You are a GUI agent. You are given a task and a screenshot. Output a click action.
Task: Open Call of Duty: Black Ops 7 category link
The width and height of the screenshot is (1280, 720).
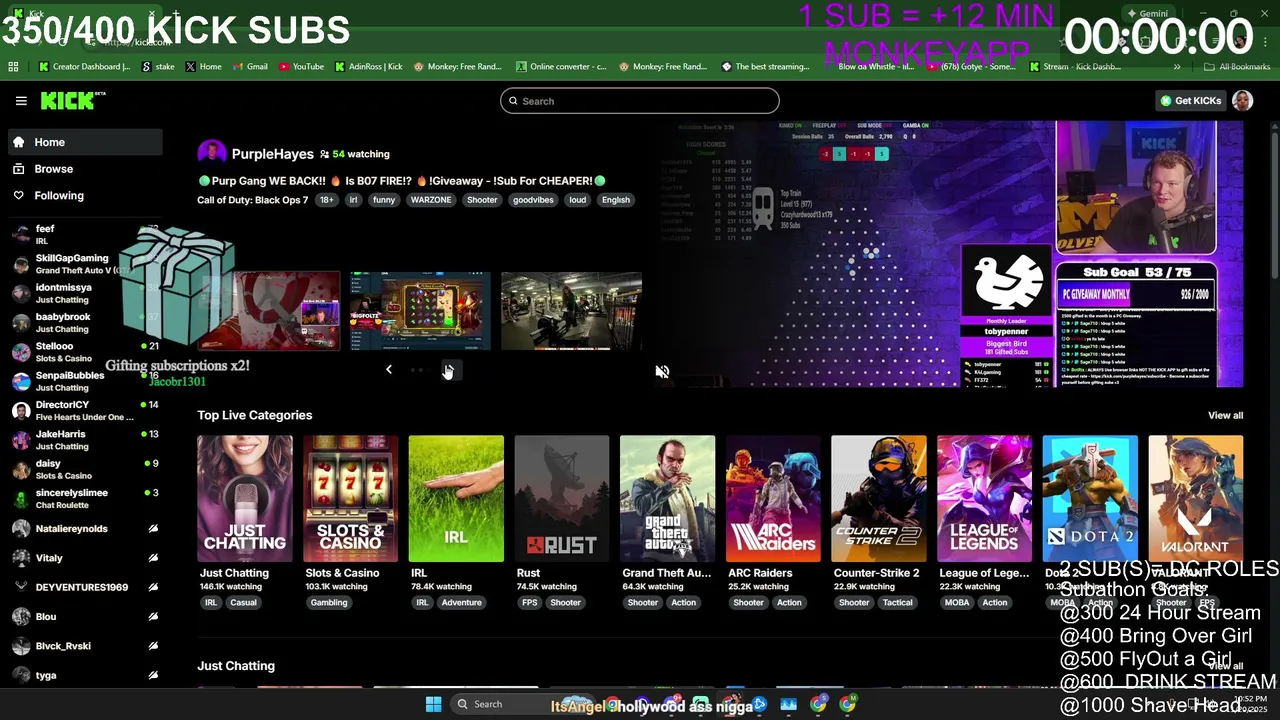point(252,200)
